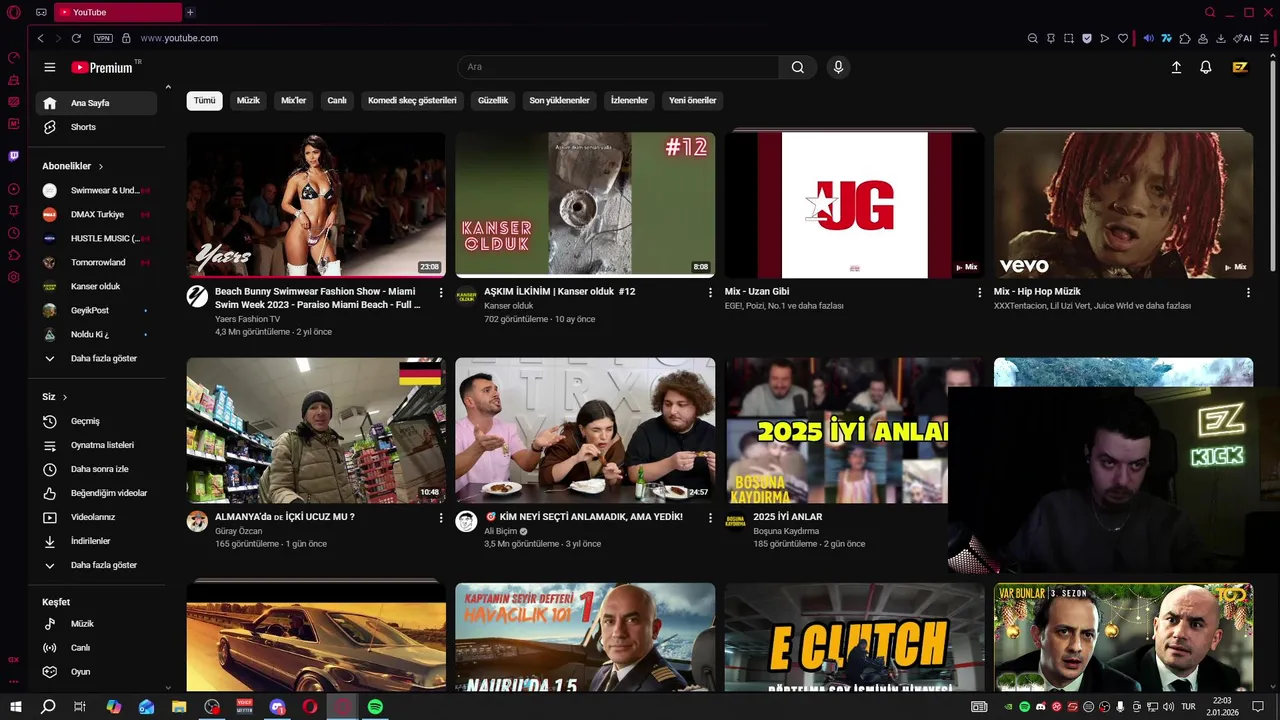Open the Twitch icon in Opera sidebar

click(14, 156)
